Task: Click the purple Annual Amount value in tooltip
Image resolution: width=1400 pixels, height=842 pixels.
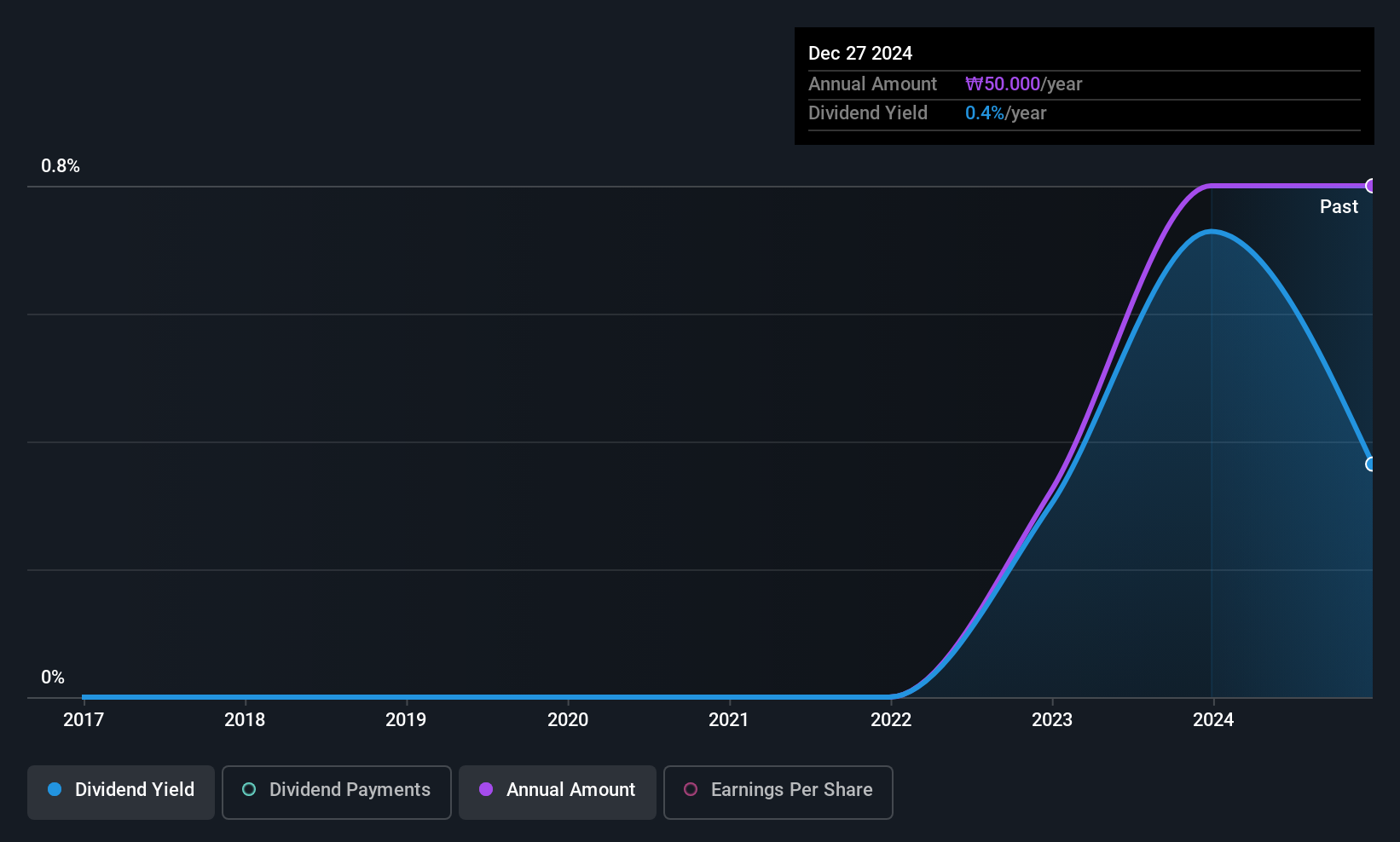Action: tap(1003, 84)
